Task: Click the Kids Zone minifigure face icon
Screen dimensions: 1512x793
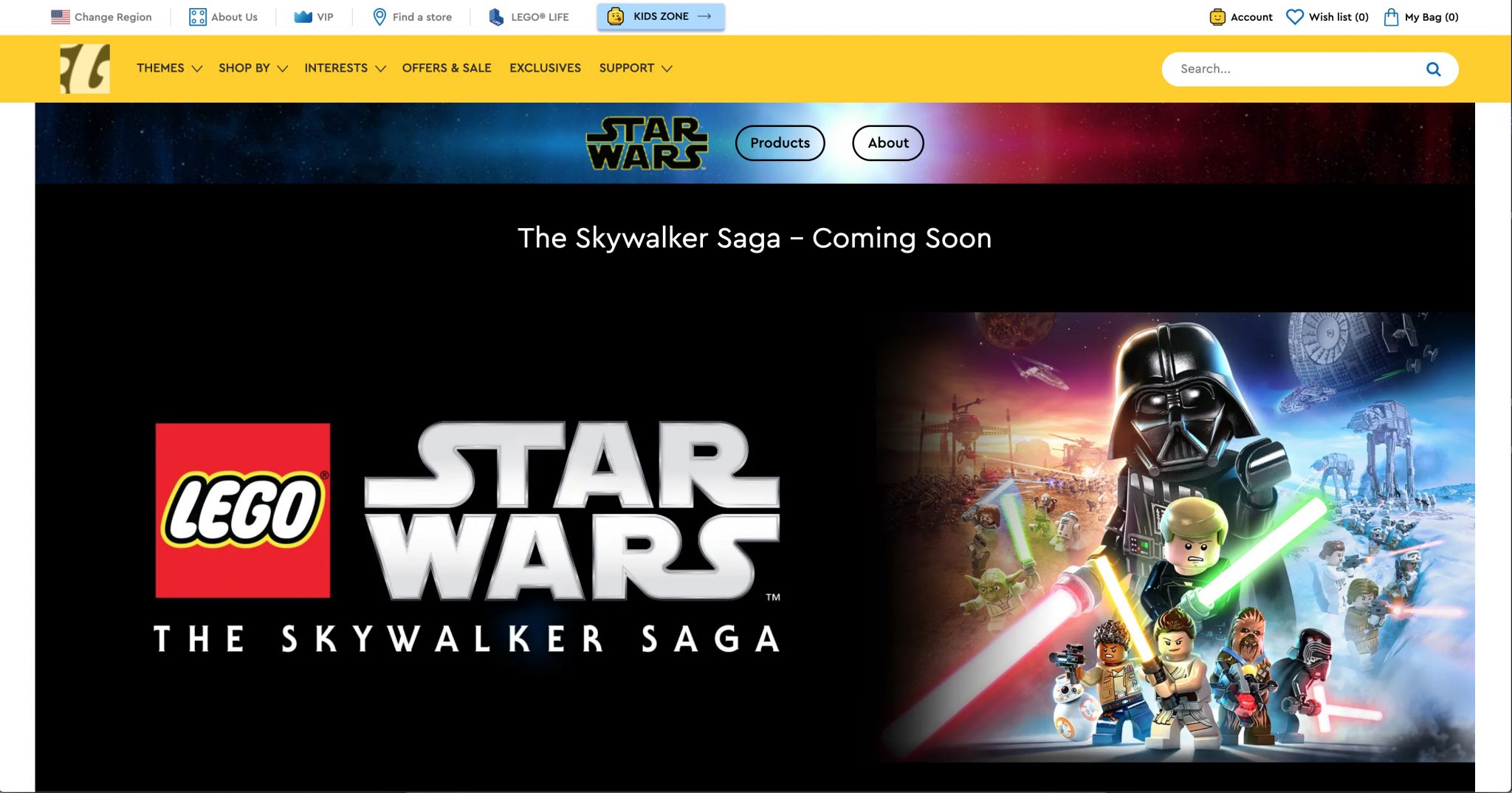Action: pyautogui.click(x=616, y=16)
